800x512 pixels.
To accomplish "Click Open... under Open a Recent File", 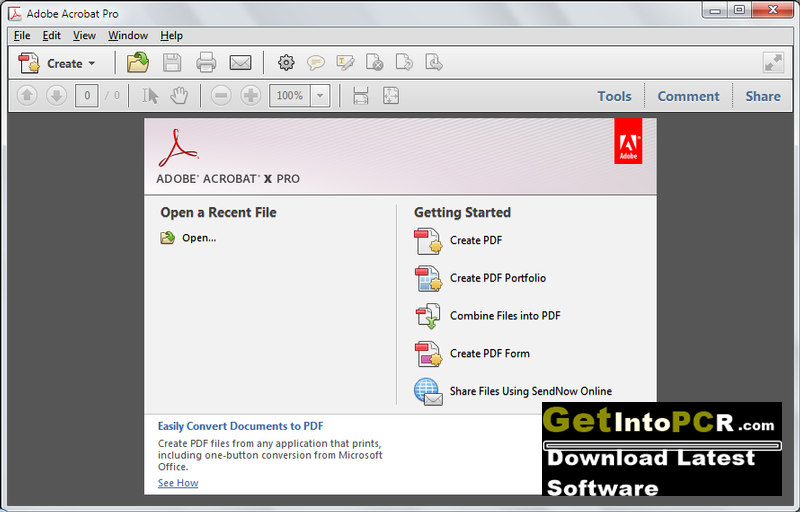I will point(199,238).
